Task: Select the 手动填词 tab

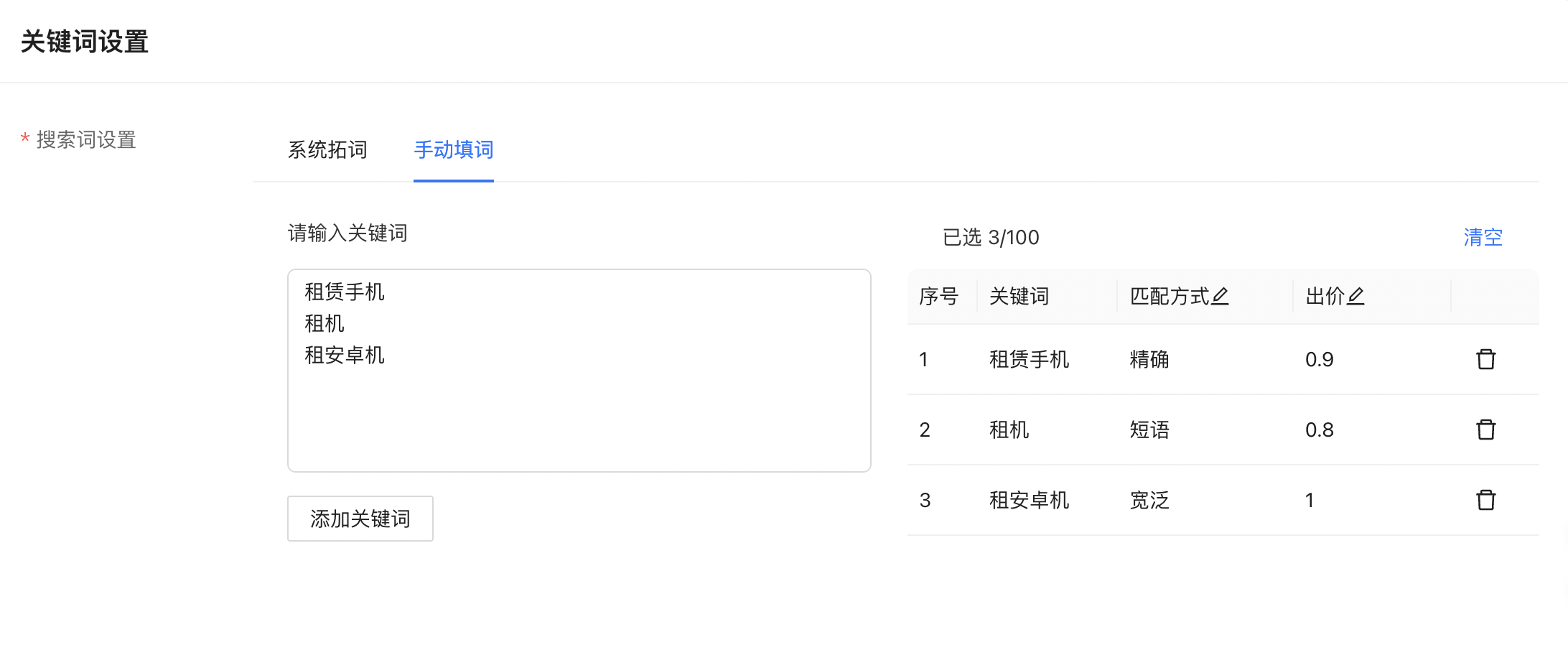Action: [454, 149]
